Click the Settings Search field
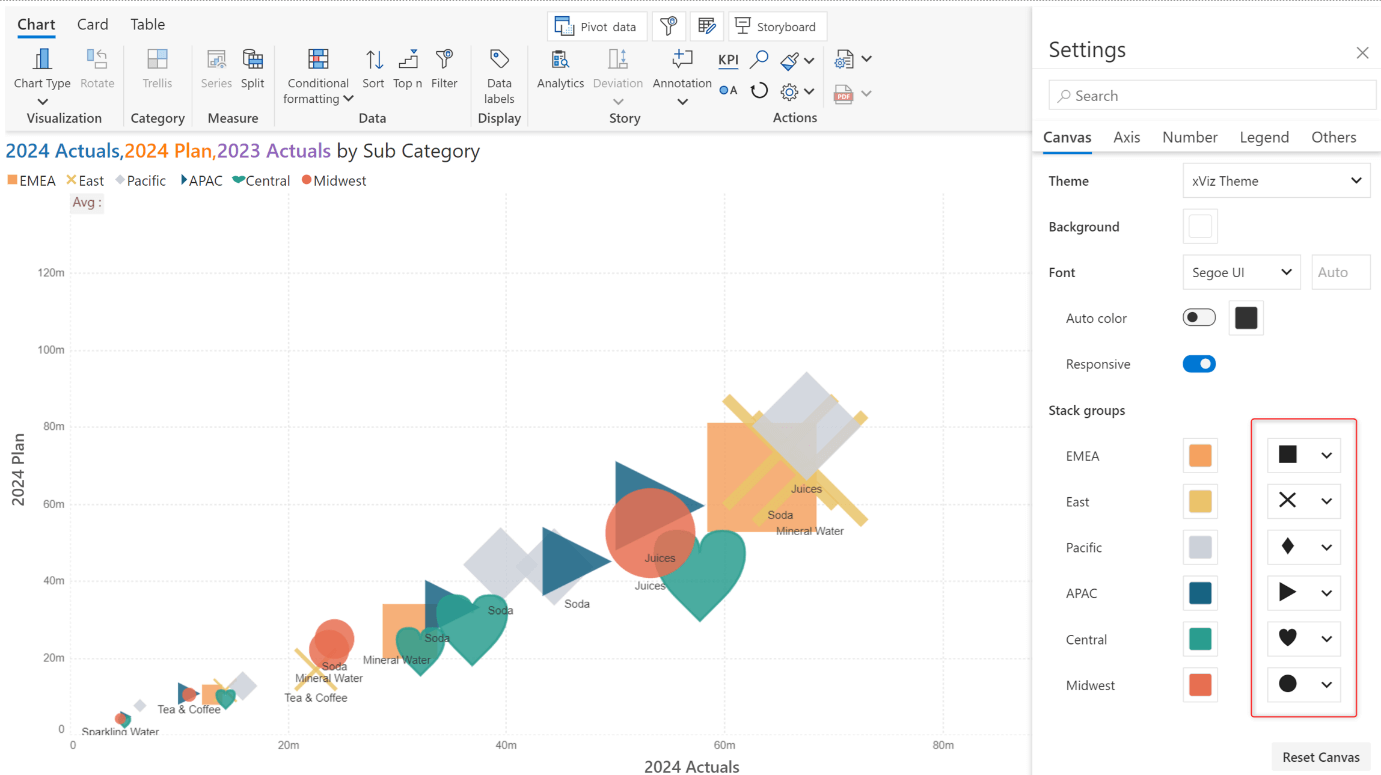 point(1212,96)
